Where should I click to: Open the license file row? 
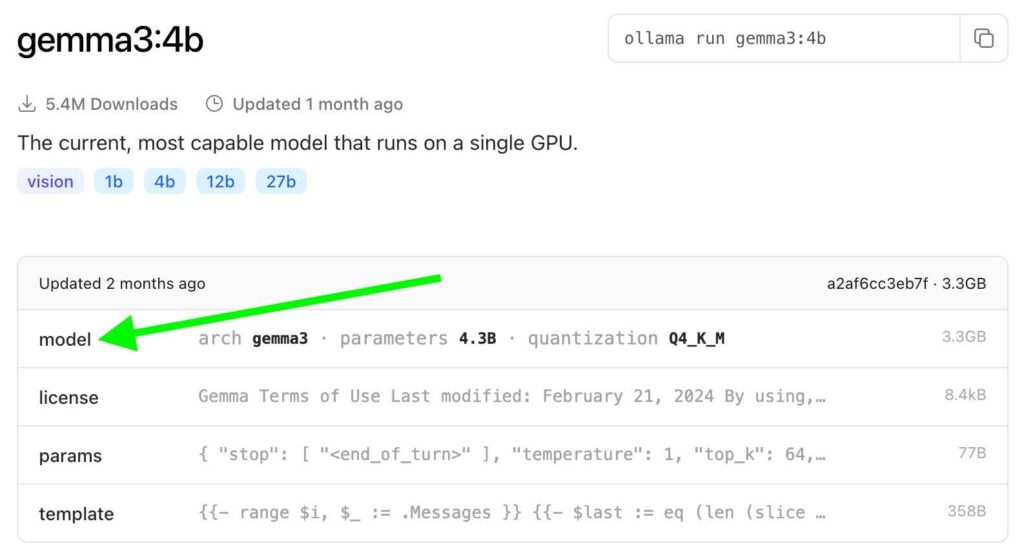pos(68,397)
